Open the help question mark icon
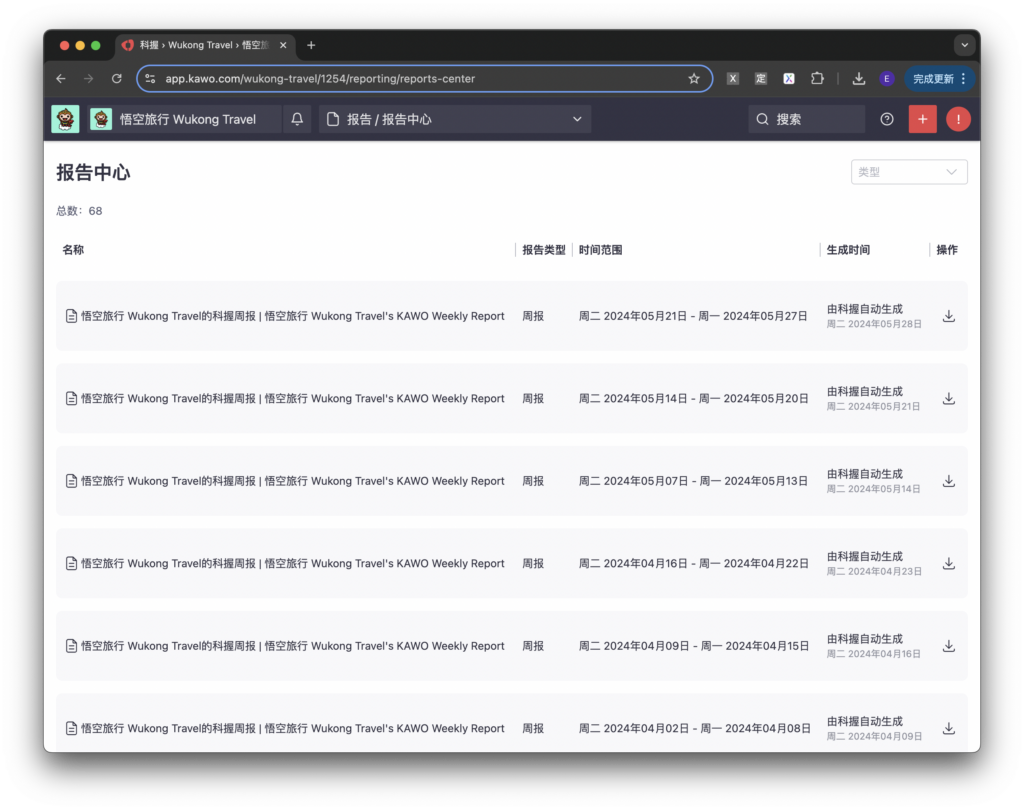The image size is (1024, 810). (887, 119)
